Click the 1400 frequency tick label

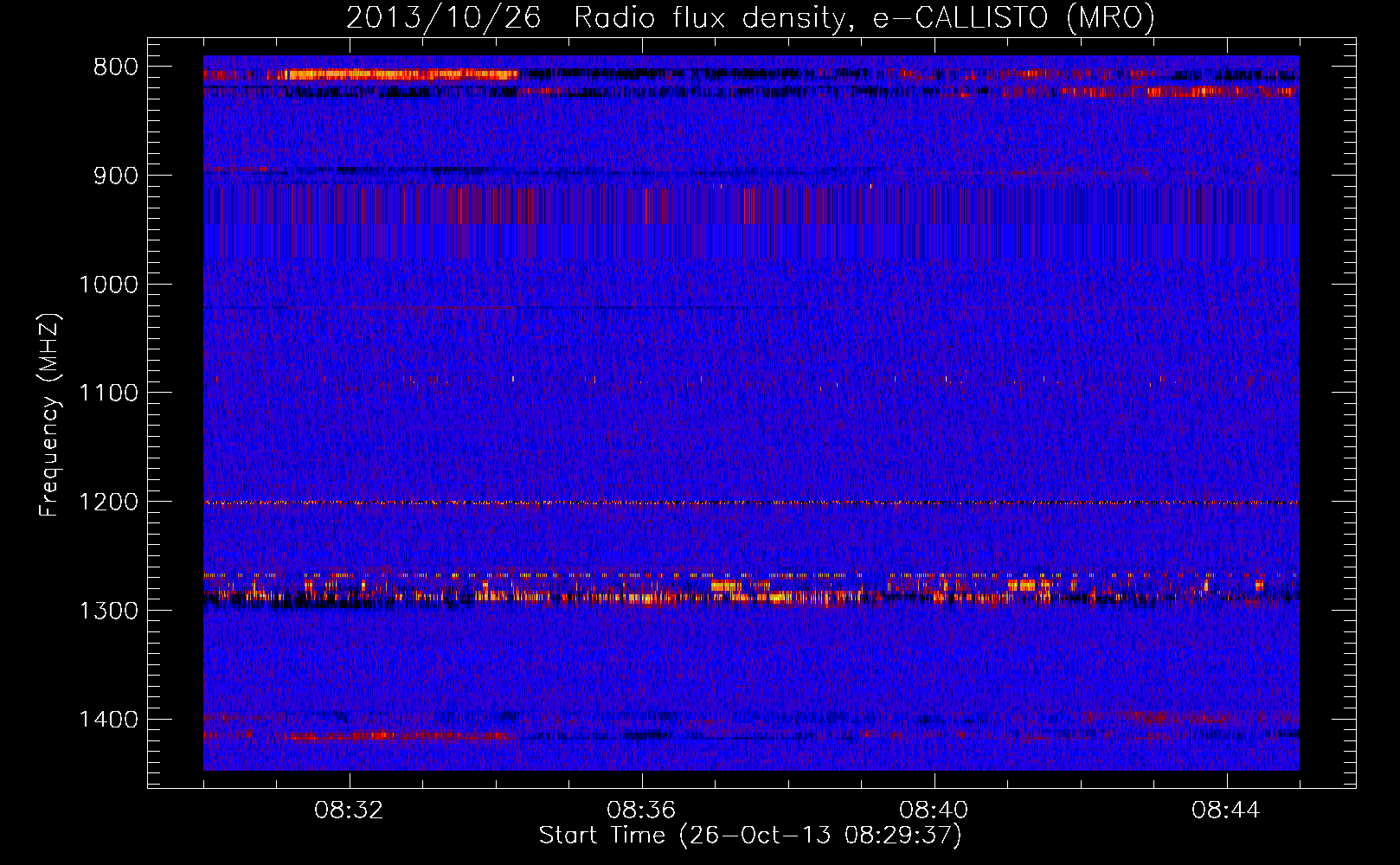tap(108, 720)
